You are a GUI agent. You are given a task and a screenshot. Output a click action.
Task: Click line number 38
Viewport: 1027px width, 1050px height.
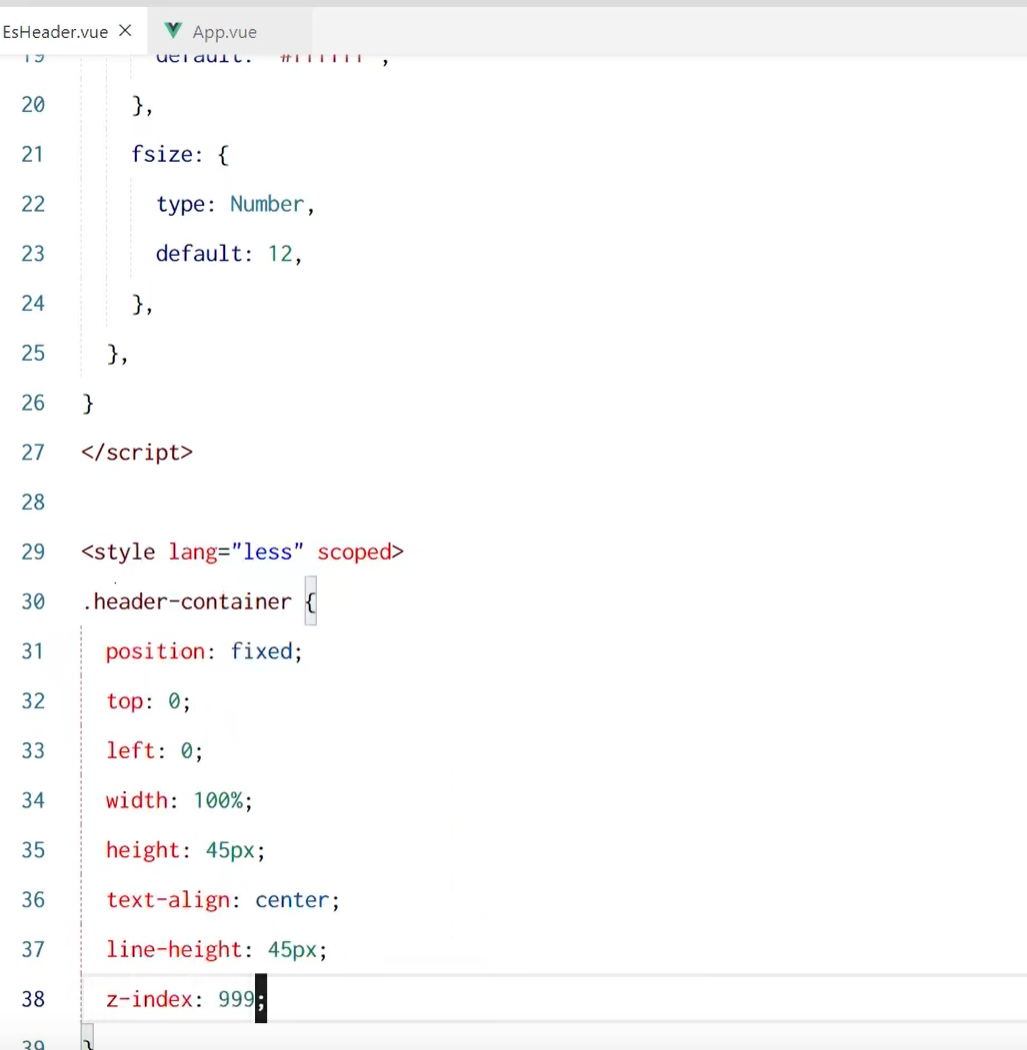(33, 999)
